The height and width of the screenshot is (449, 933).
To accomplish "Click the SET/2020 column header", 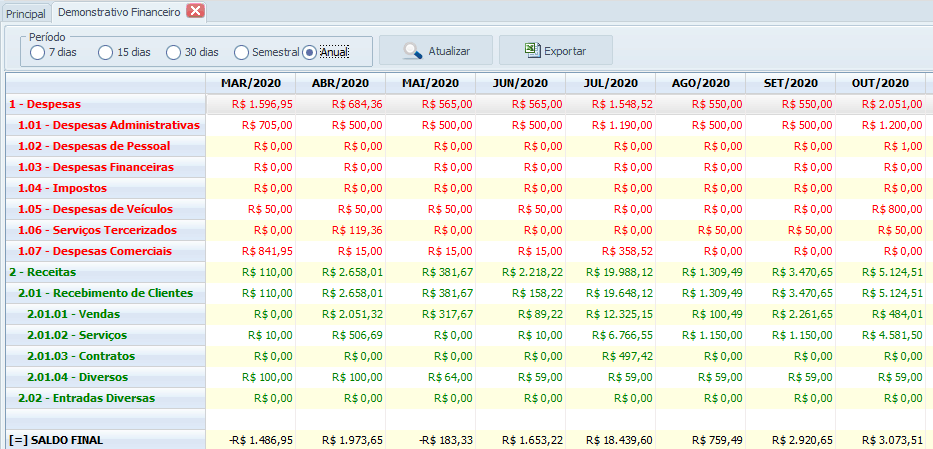I will pyautogui.click(x=790, y=83).
